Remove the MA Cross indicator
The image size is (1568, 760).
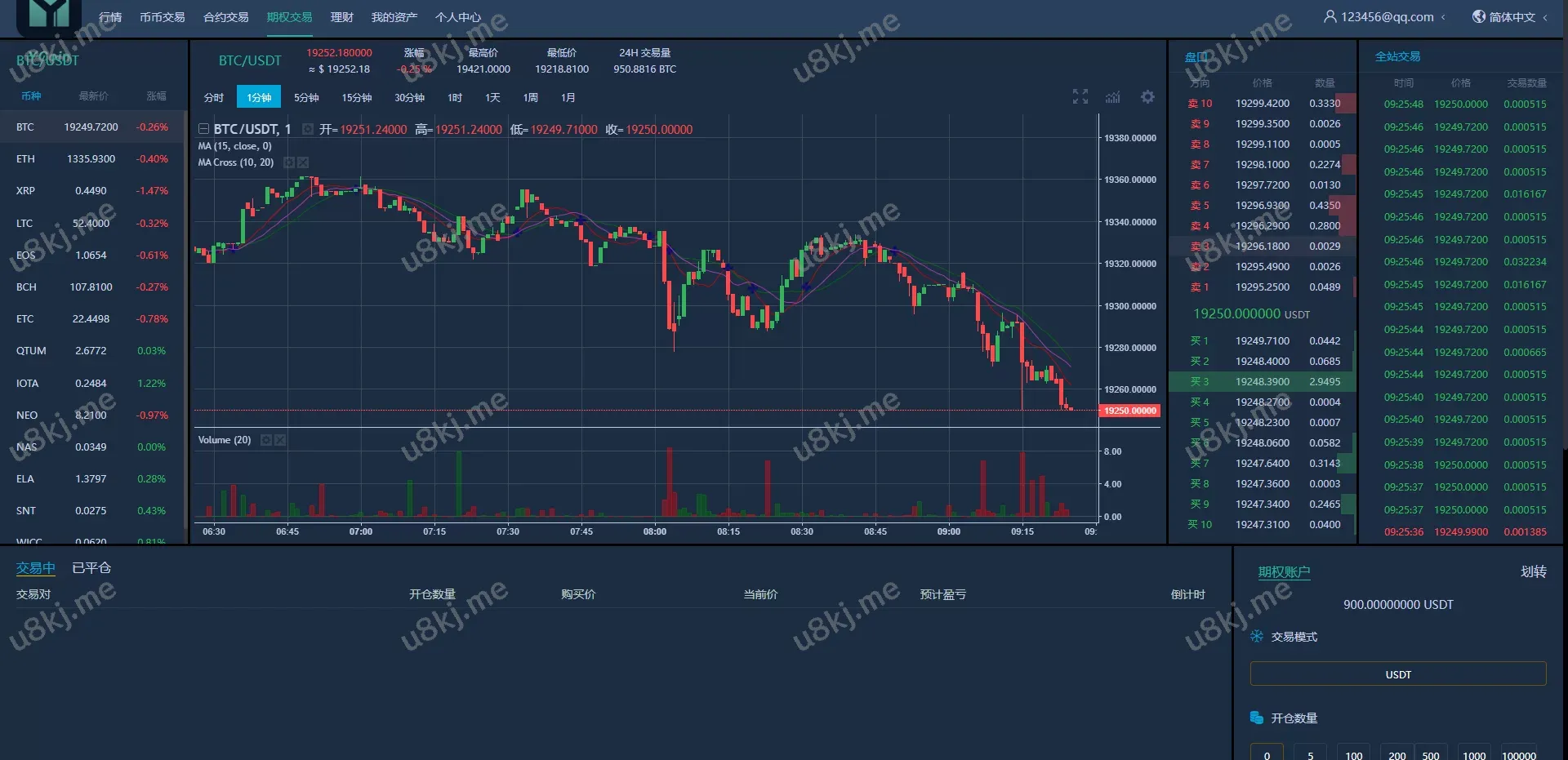click(x=303, y=162)
